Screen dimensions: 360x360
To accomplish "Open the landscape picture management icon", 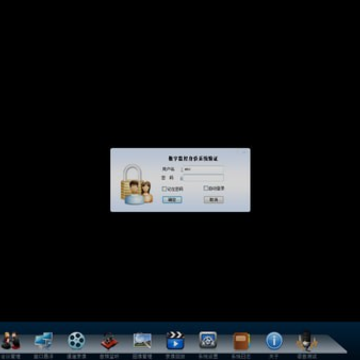I will pos(142,341).
